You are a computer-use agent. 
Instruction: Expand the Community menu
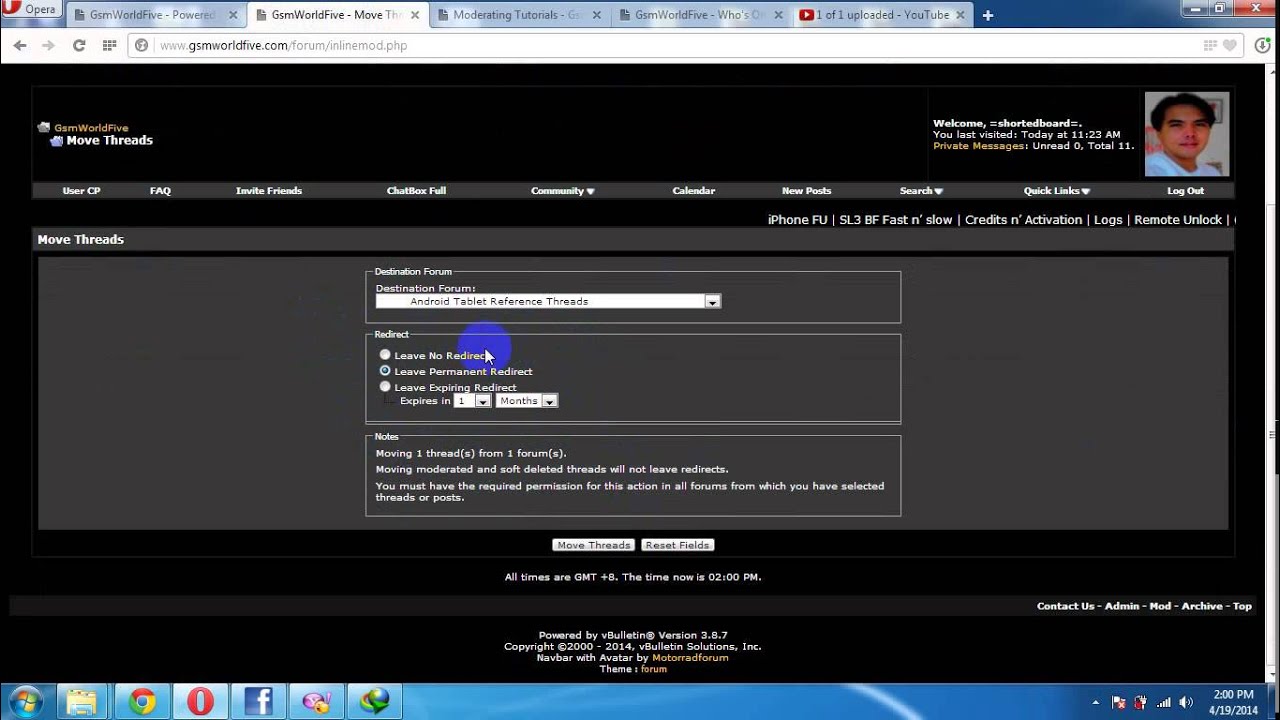coord(563,191)
